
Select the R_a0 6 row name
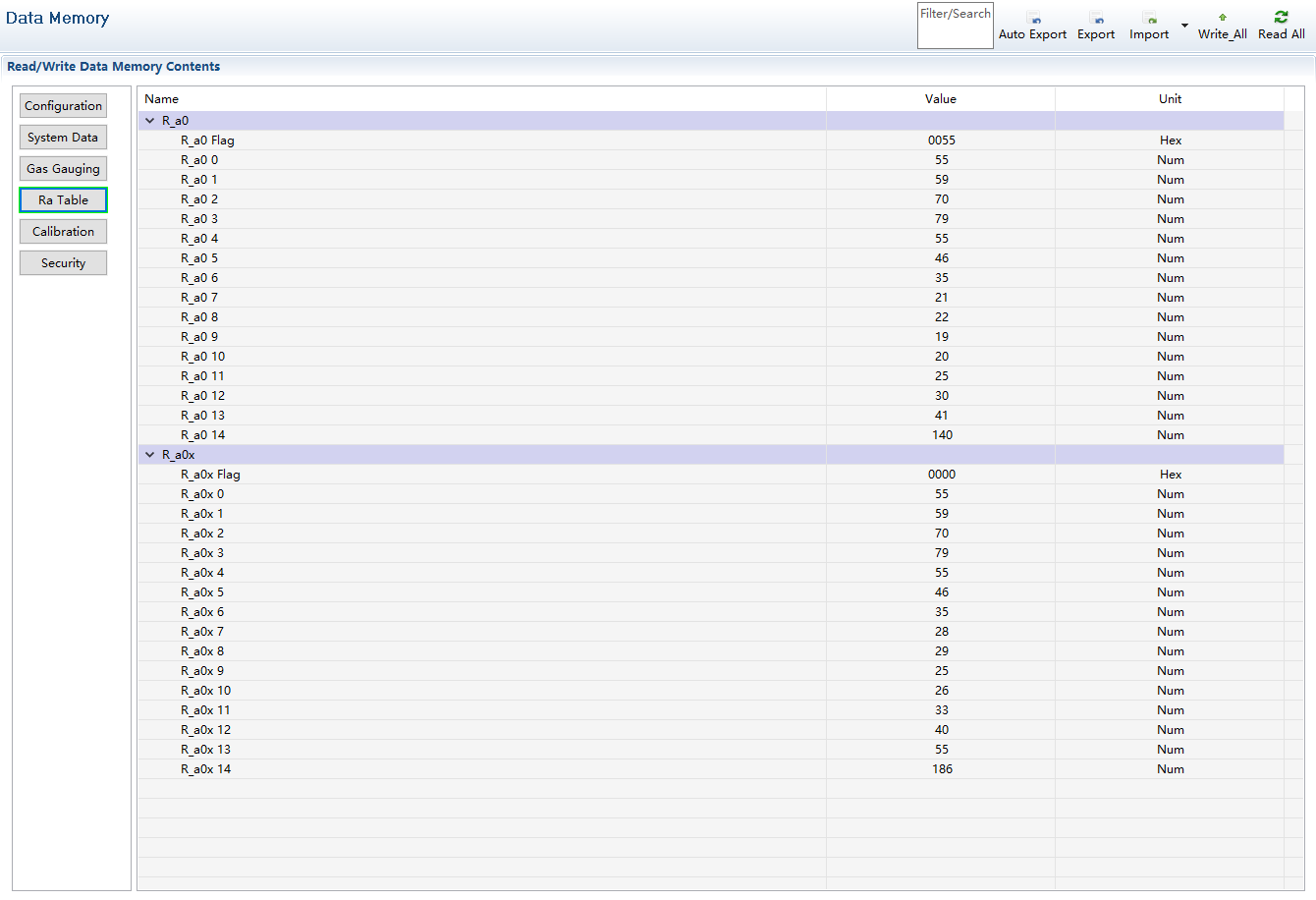(199, 278)
